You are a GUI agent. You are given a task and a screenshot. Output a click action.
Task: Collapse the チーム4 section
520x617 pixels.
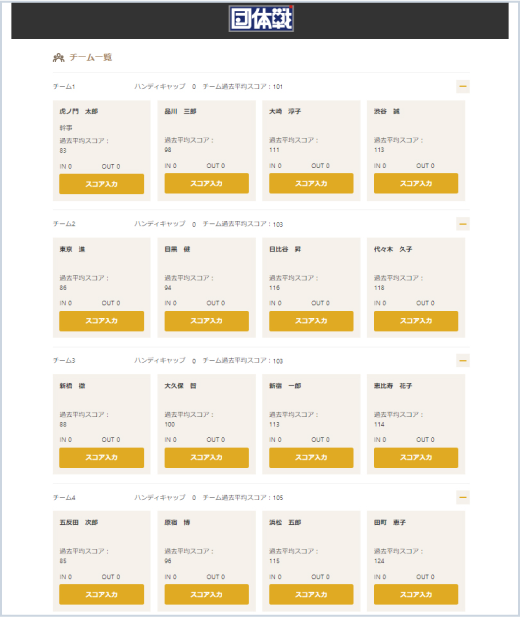[x=463, y=498]
